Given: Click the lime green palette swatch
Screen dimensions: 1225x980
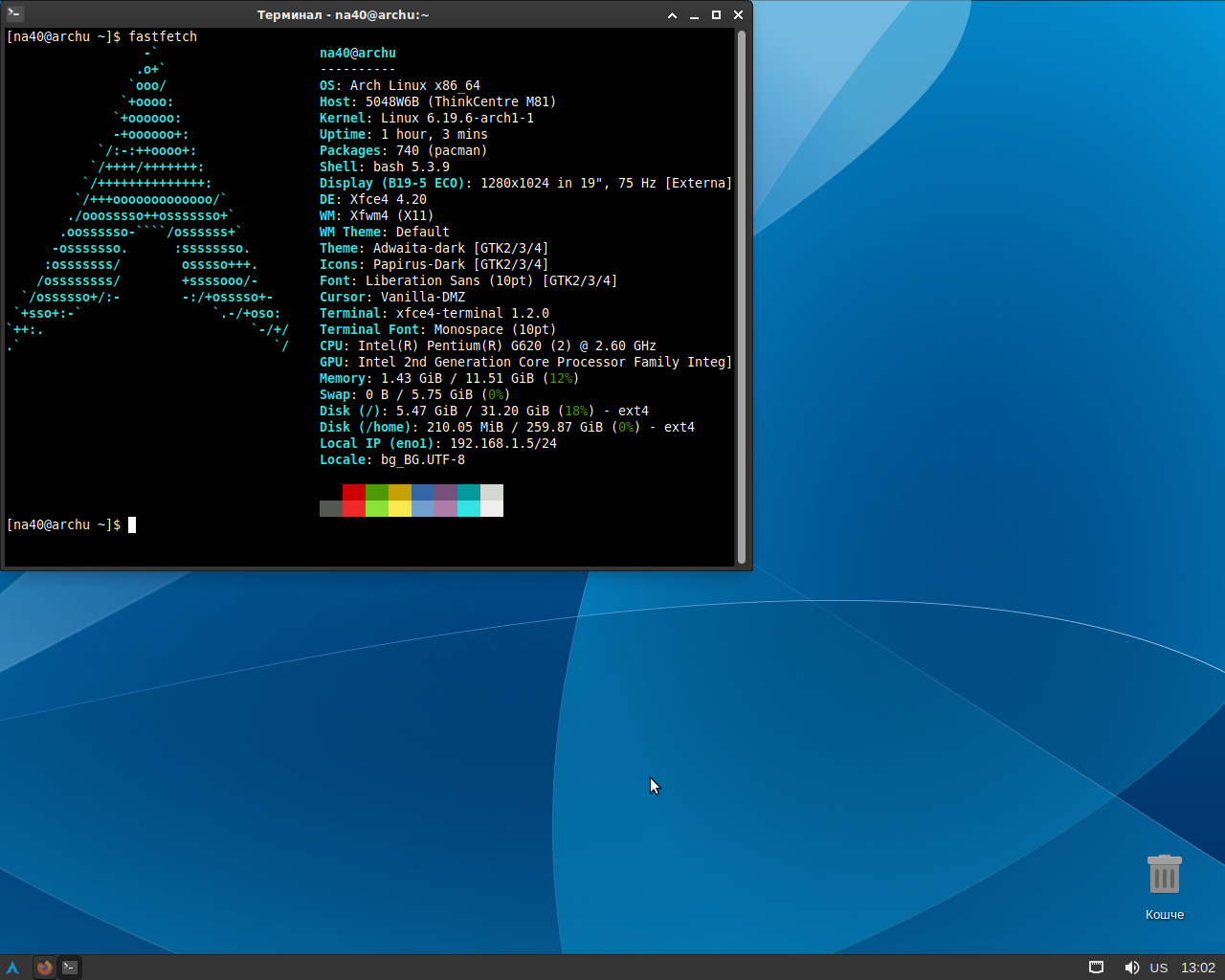Looking at the screenshot, I should pos(377,508).
